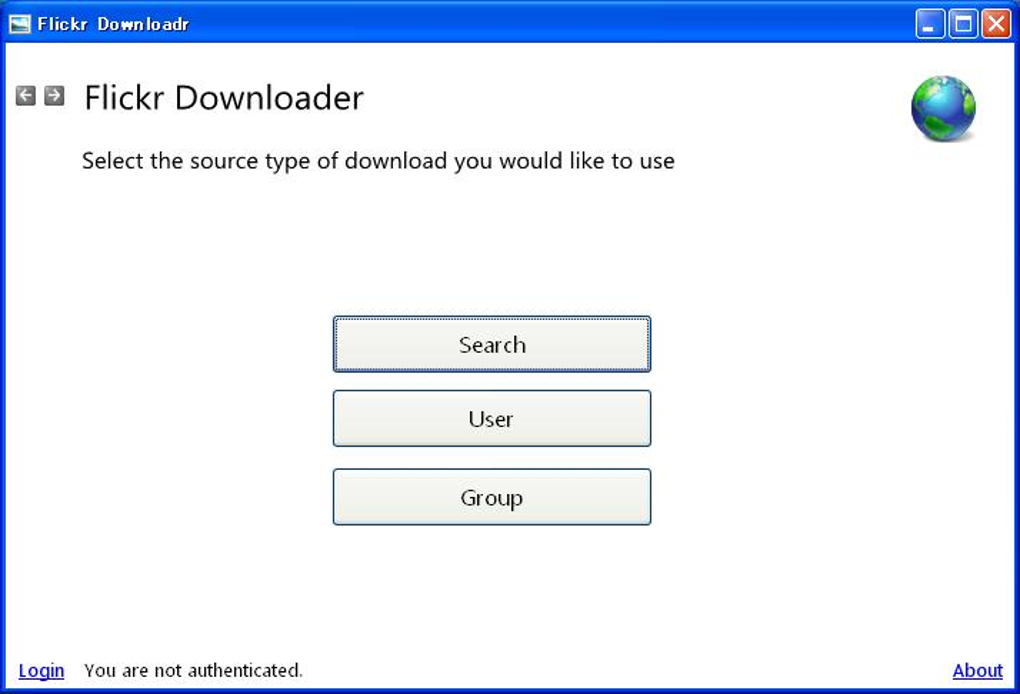Click the 'Flickr Downloader' heading text

pyautogui.click(x=224, y=98)
